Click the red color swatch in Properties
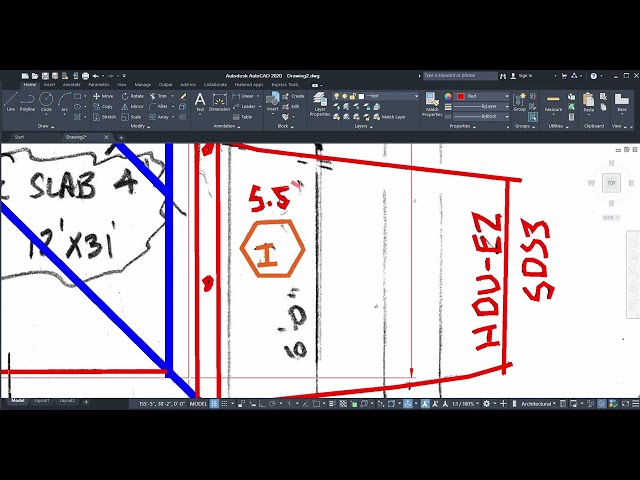The width and height of the screenshot is (640, 480). click(x=461, y=96)
